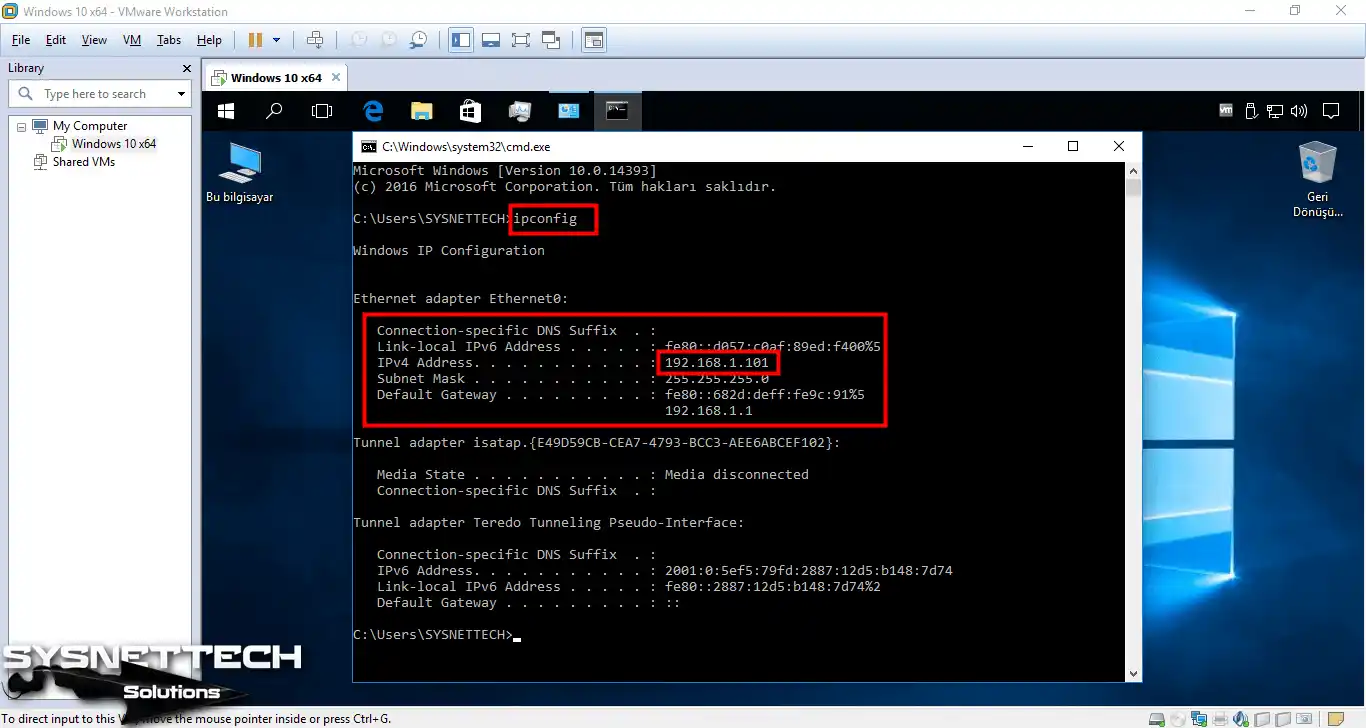Collapse the My Computer tree node

[21, 126]
